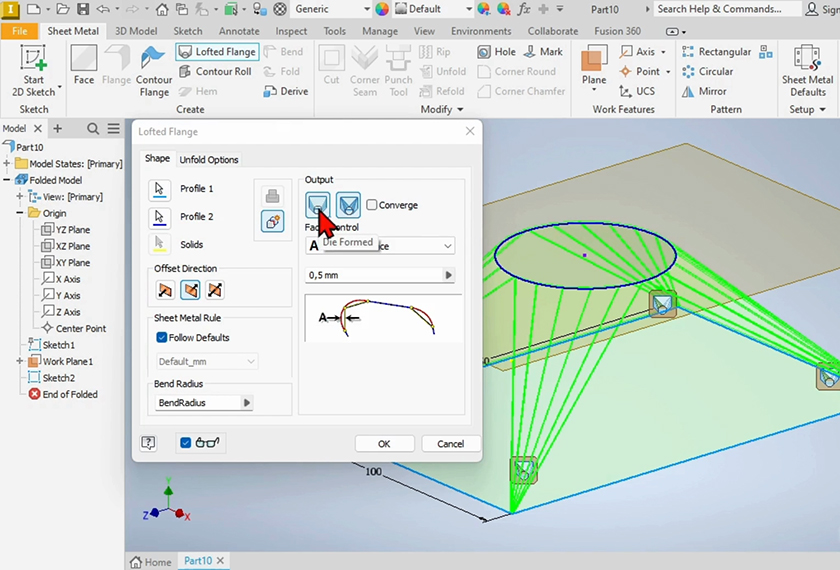Open the Environments ribbon tab
Screen dimensions: 840x570
[x=481, y=31]
